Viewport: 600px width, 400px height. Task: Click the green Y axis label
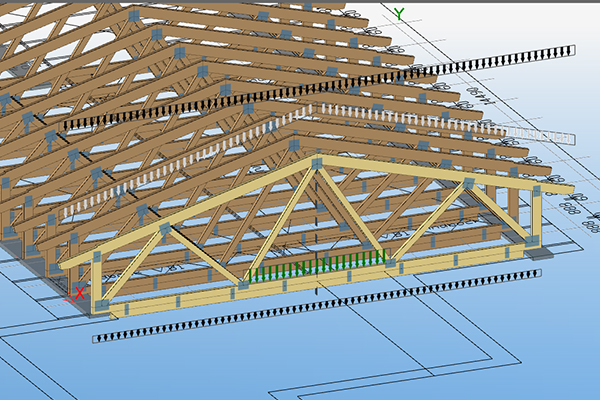(399, 14)
